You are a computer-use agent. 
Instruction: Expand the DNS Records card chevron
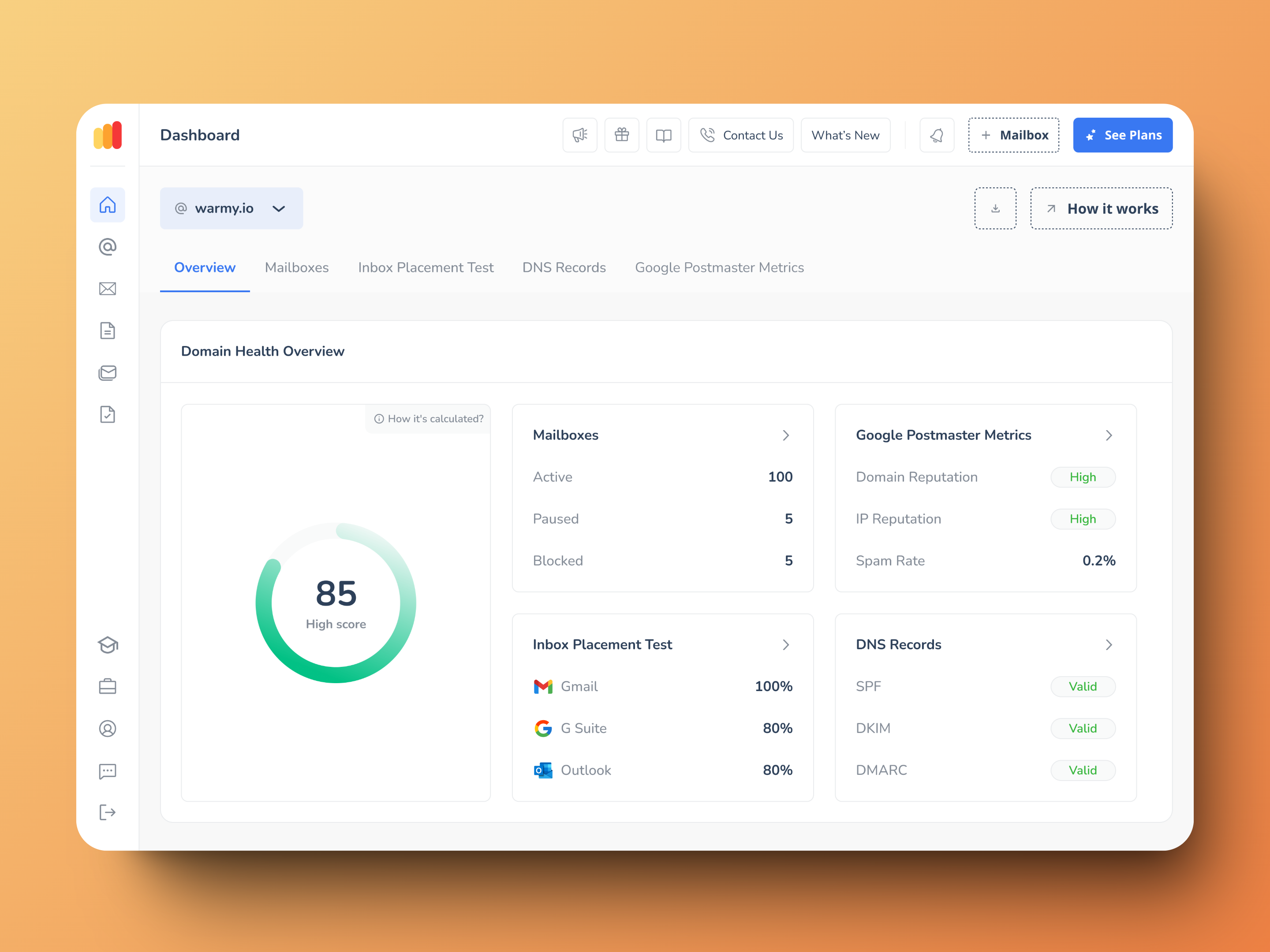[x=1109, y=645]
